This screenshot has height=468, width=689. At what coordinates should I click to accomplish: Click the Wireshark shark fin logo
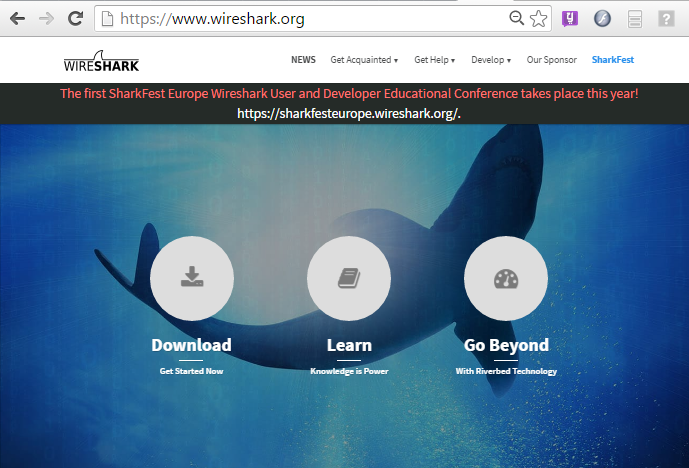101,61
